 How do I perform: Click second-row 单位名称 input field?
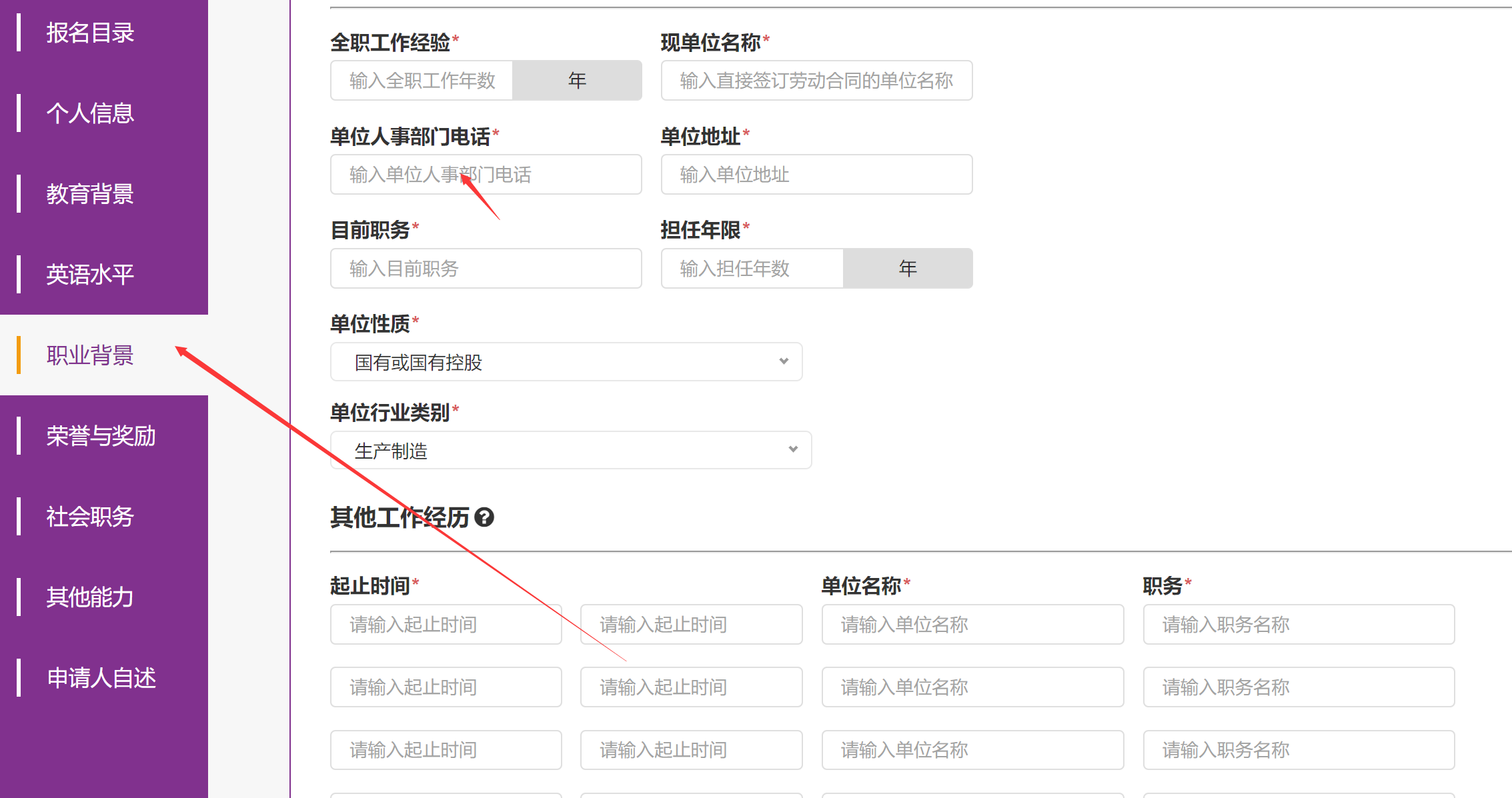tap(972, 687)
